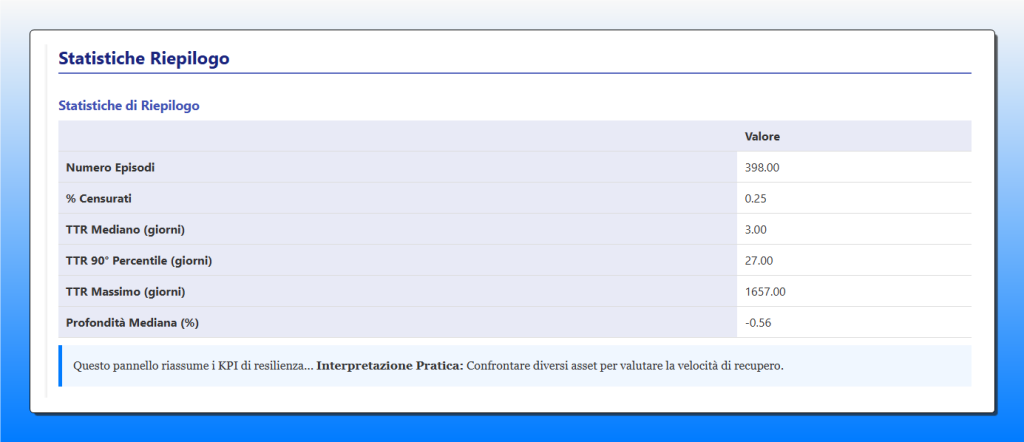
Task: Click the empty first column header cell
Action: 397,136
